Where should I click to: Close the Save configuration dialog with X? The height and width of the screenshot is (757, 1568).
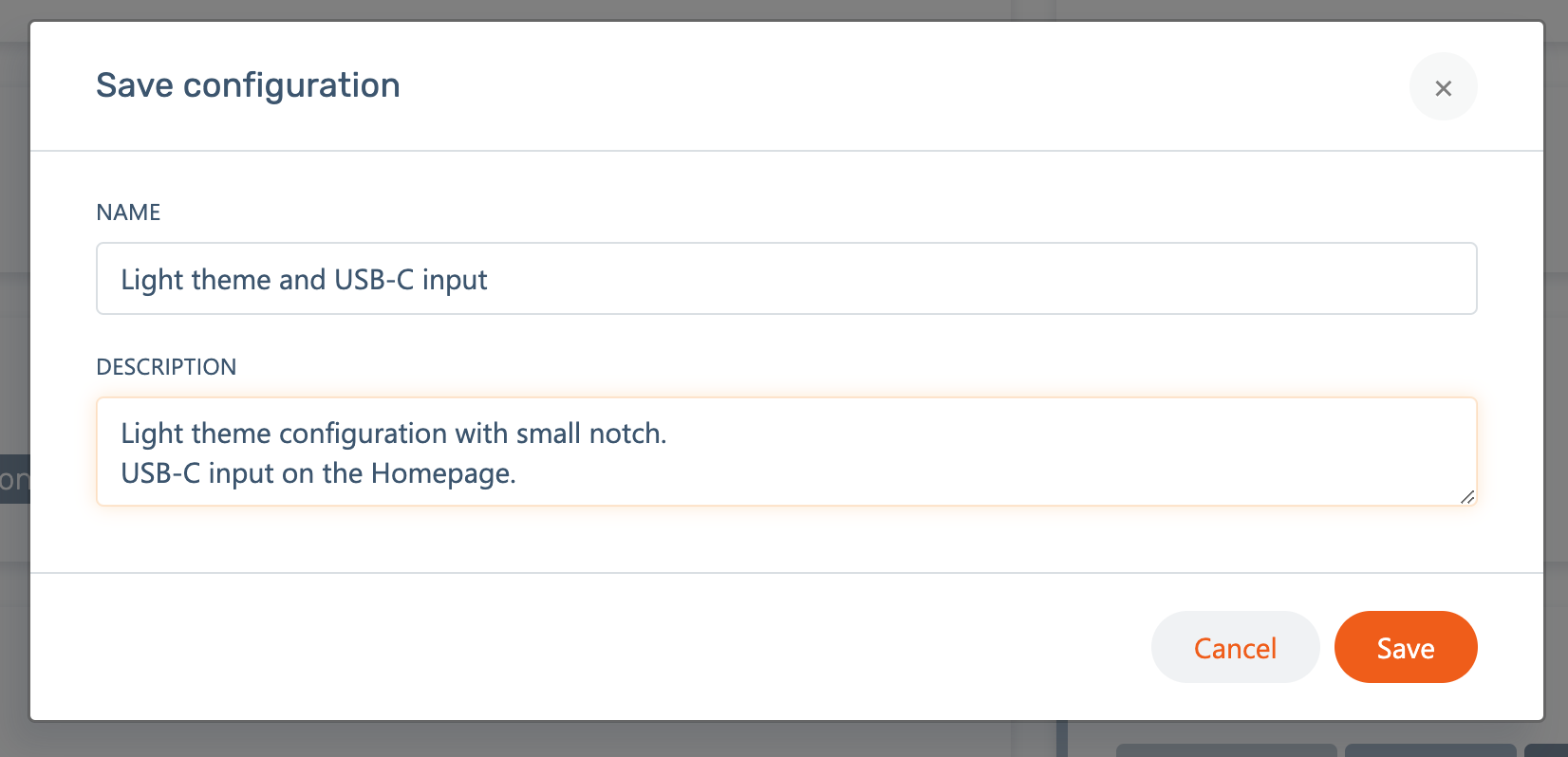coord(1443,87)
